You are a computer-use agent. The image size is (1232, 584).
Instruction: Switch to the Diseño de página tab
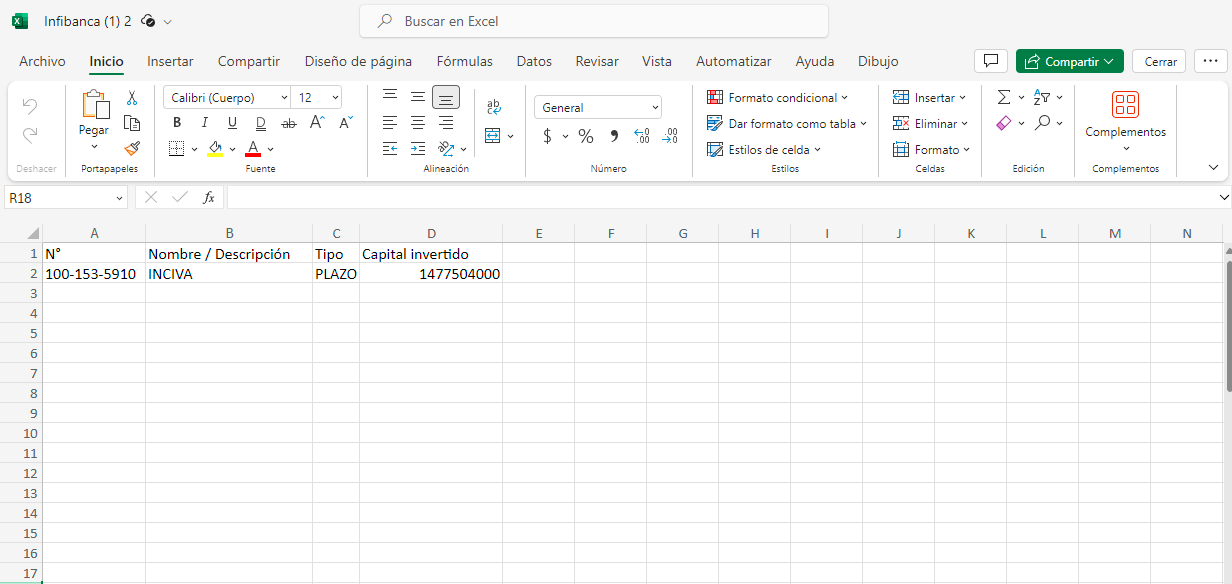coord(358,61)
